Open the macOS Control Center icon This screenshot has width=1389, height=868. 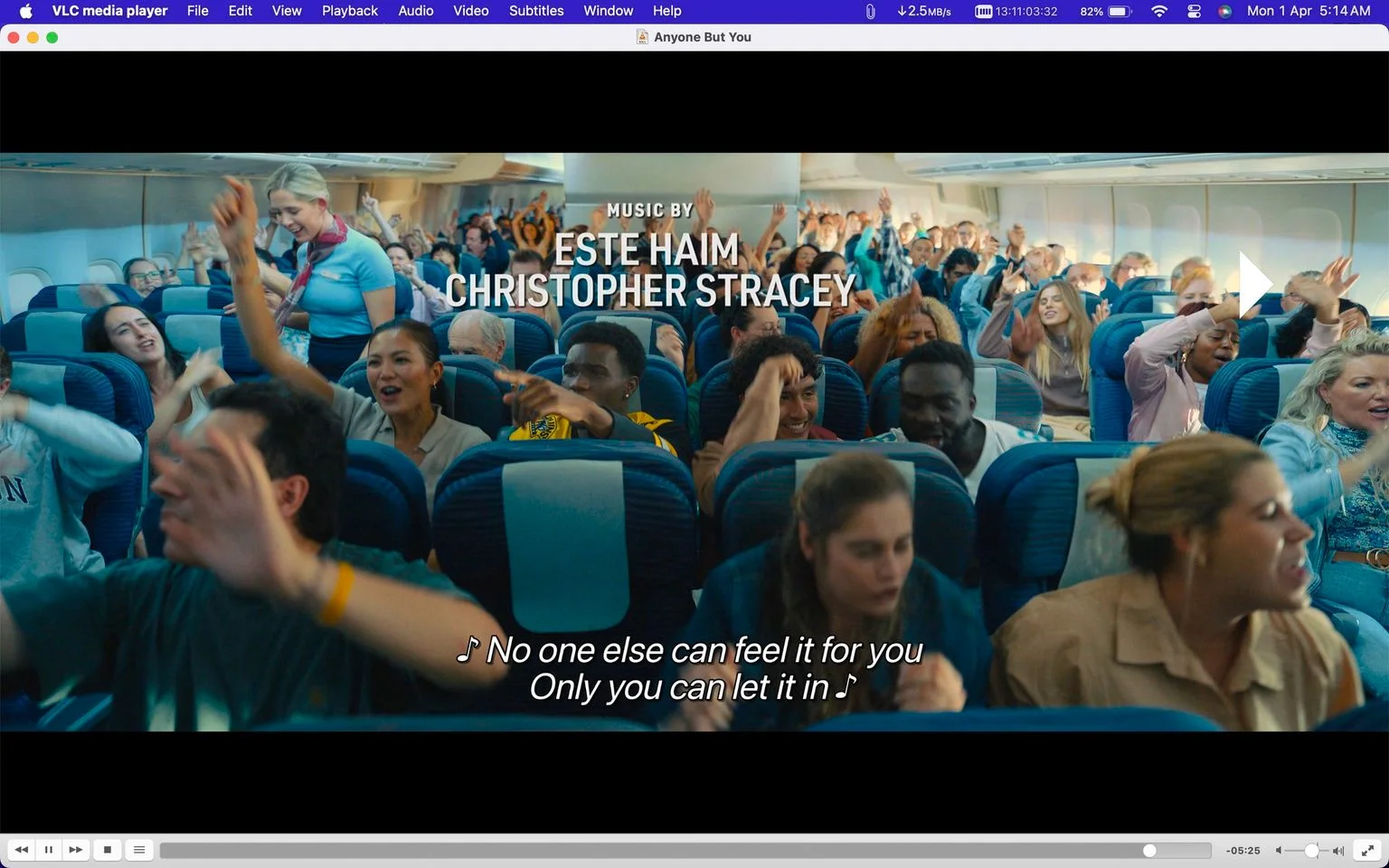[1194, 11]
